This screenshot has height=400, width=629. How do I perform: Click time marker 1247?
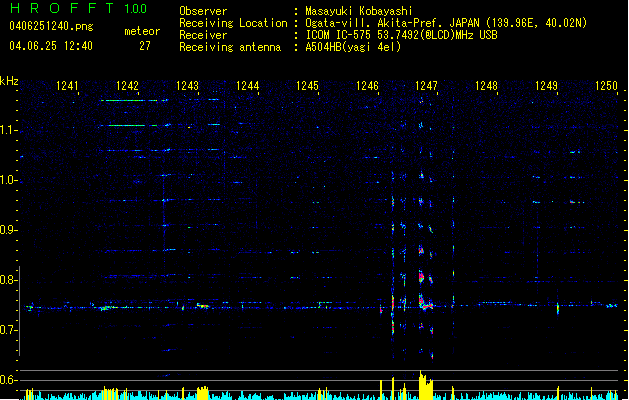tap(426, 85)
